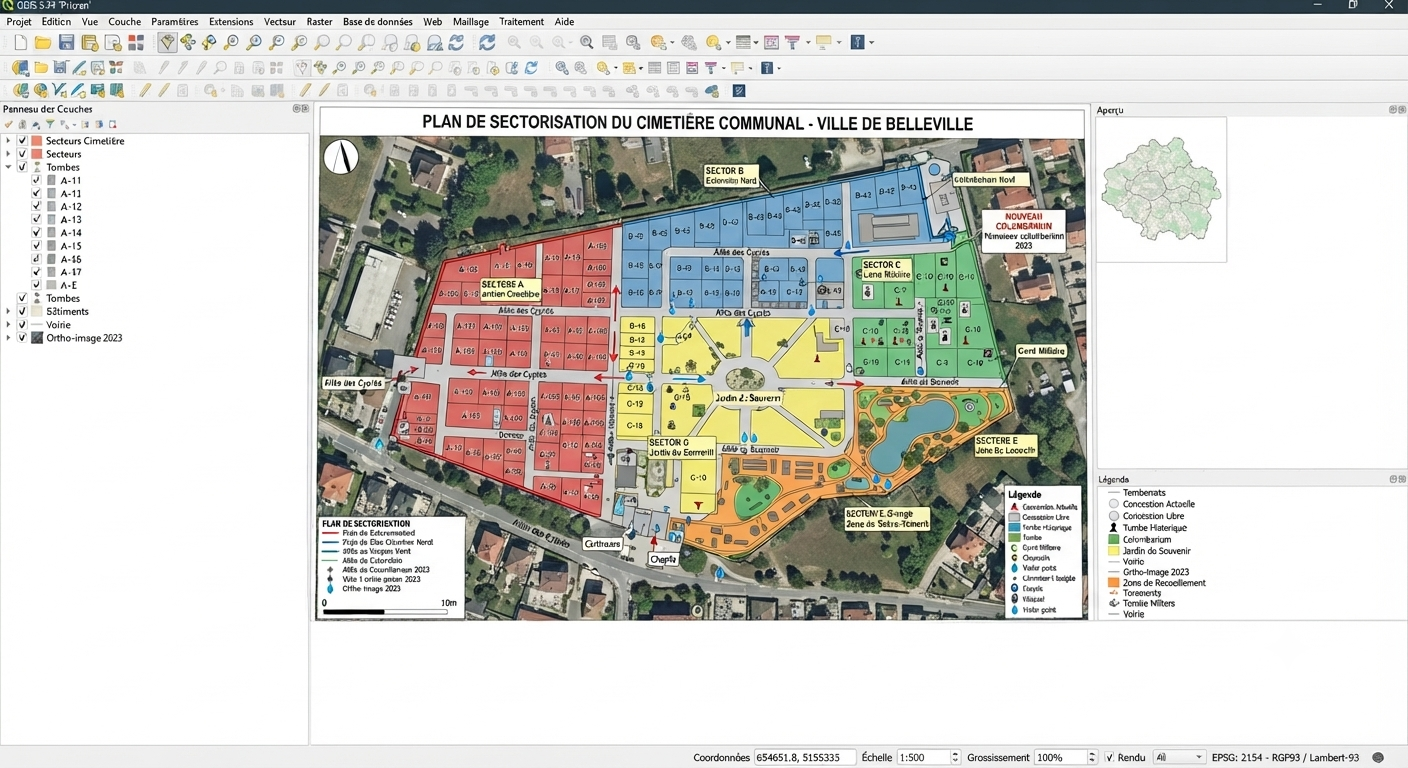Open the Échelle scale dropdown
The width and height of the screenshot is (1408, 768).
(955, 758)
